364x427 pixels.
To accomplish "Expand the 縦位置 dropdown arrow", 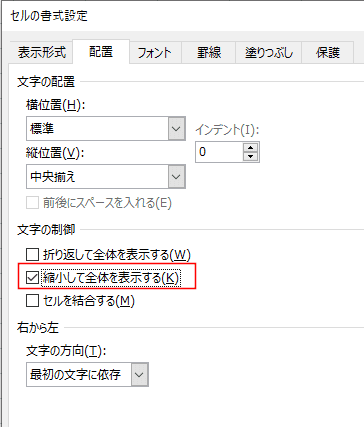I will [176, 176].
